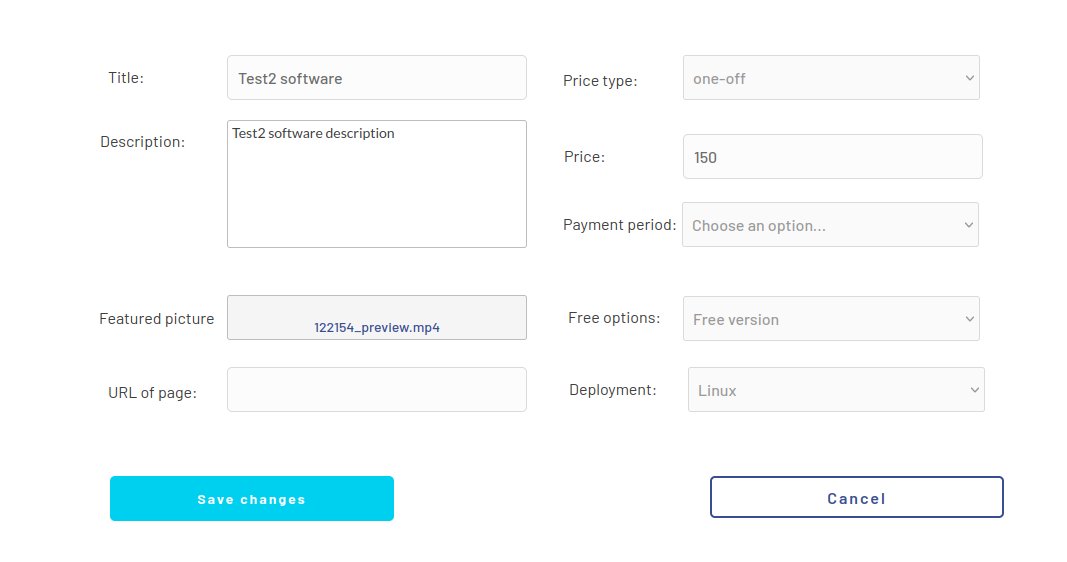Click the "Deployment:" label text

click(x=612, y=390)
